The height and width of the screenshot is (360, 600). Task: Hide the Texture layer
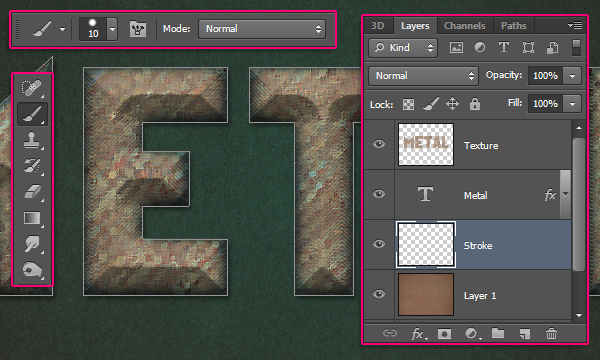coord(379,144)
